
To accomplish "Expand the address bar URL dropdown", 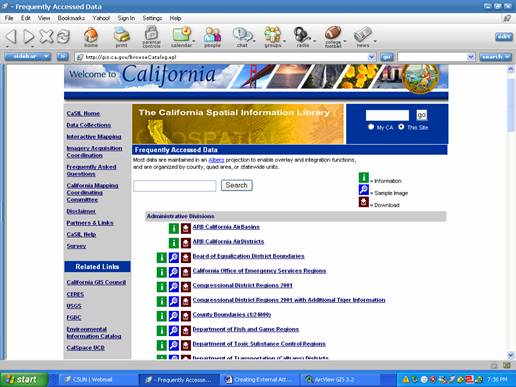I will coord(371,57).
